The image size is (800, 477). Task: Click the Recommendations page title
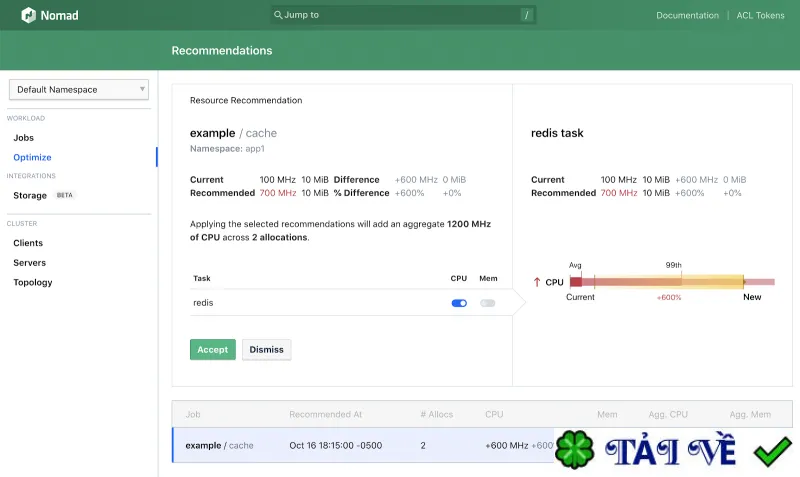click(x=222, y=51)
